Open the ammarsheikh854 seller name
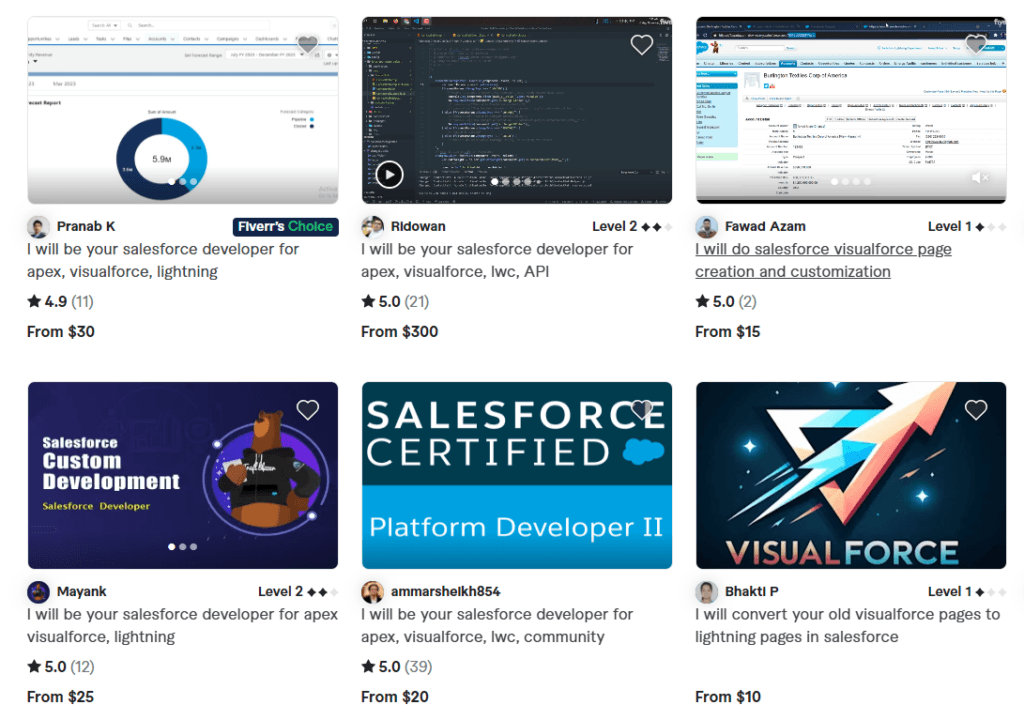 click(445, 591)
